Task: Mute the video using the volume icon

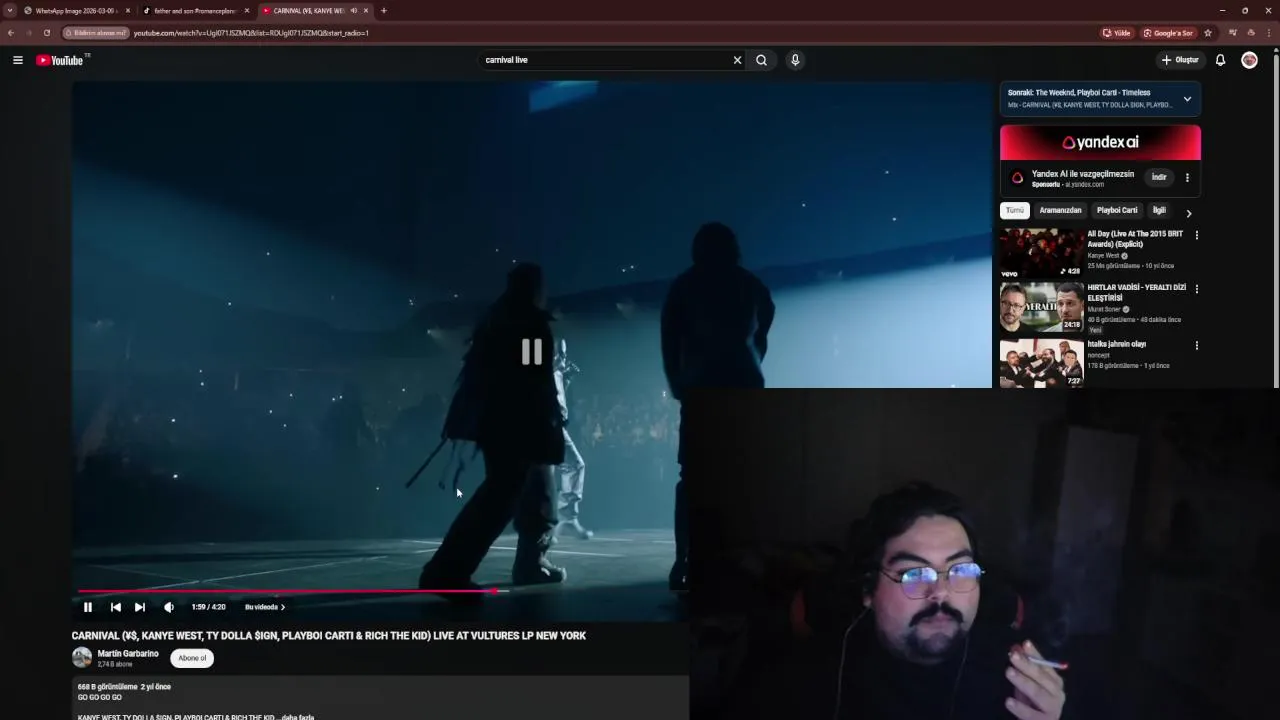Action: click(x=169, y=607)
